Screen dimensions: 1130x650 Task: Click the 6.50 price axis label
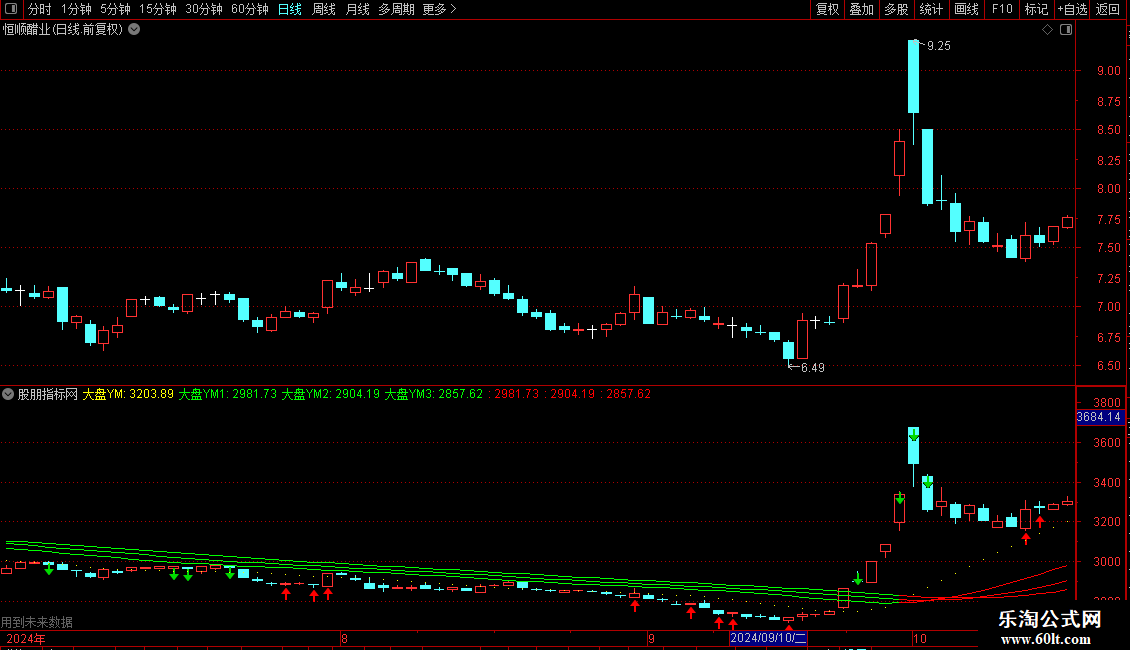(x=1108, y=366)
